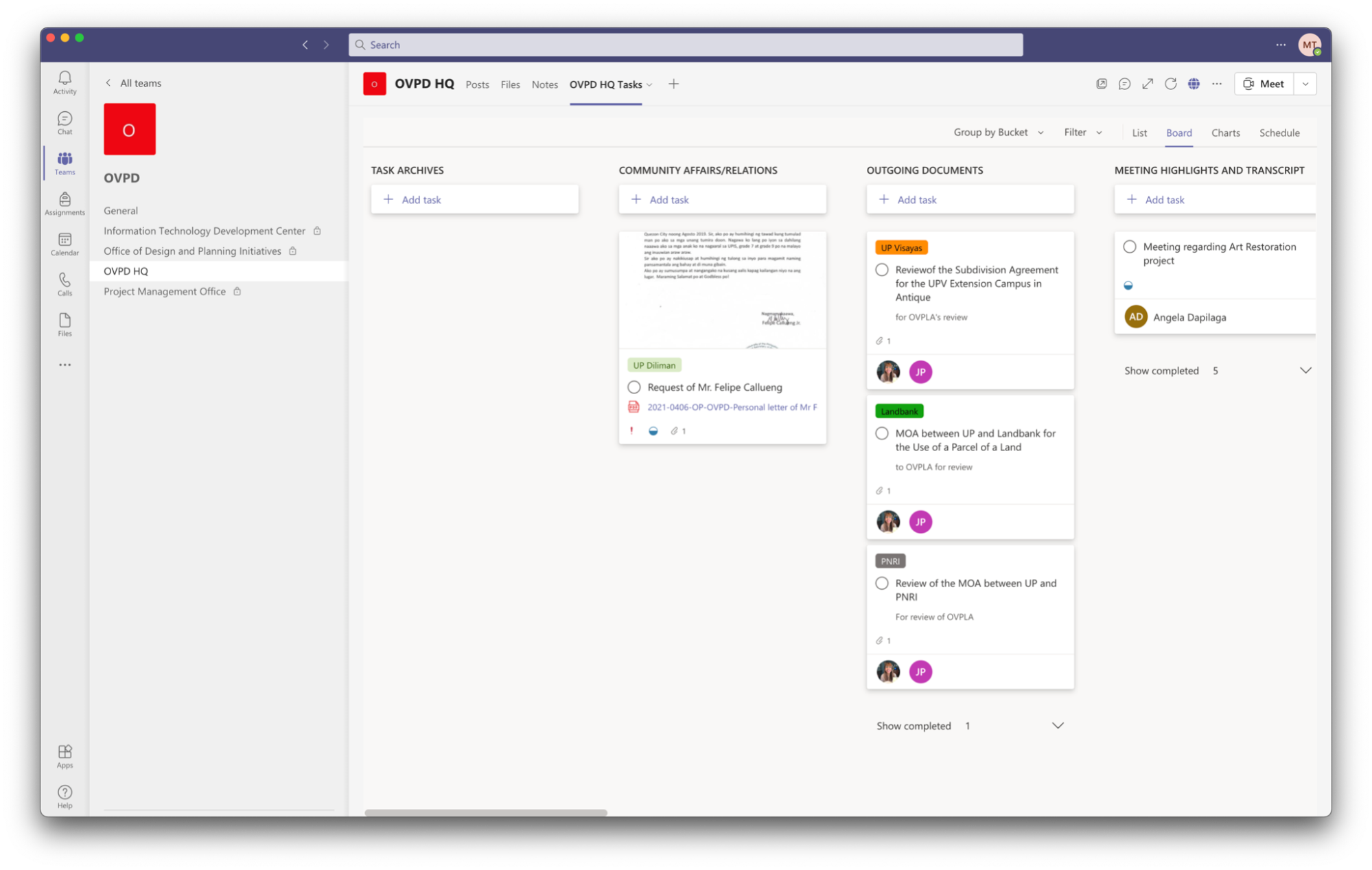This screenshot has height=870, width=1372.
Task: Add task in Meeting Highlights bucket
Action: (x=1215, y=200)
